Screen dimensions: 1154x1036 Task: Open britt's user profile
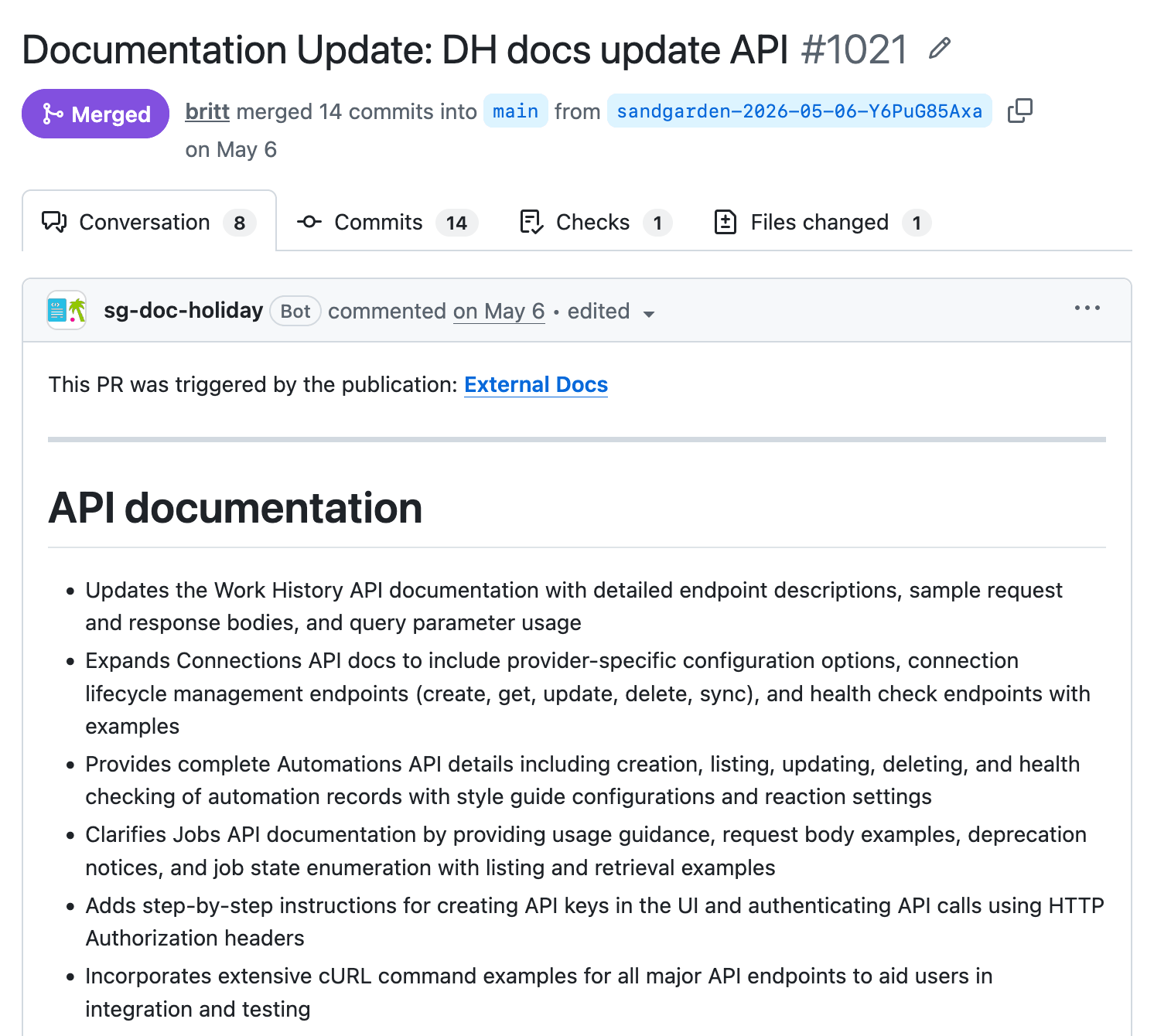(207, 111)
